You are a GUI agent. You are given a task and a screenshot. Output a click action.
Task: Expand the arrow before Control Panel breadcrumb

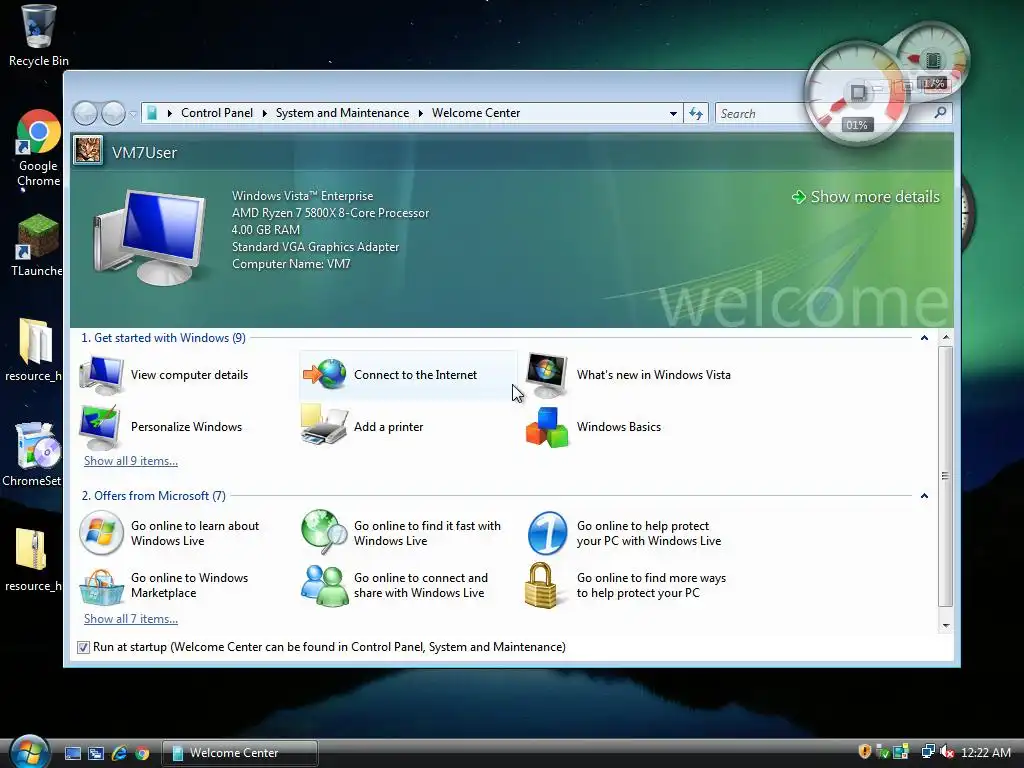tap(169, 113)
